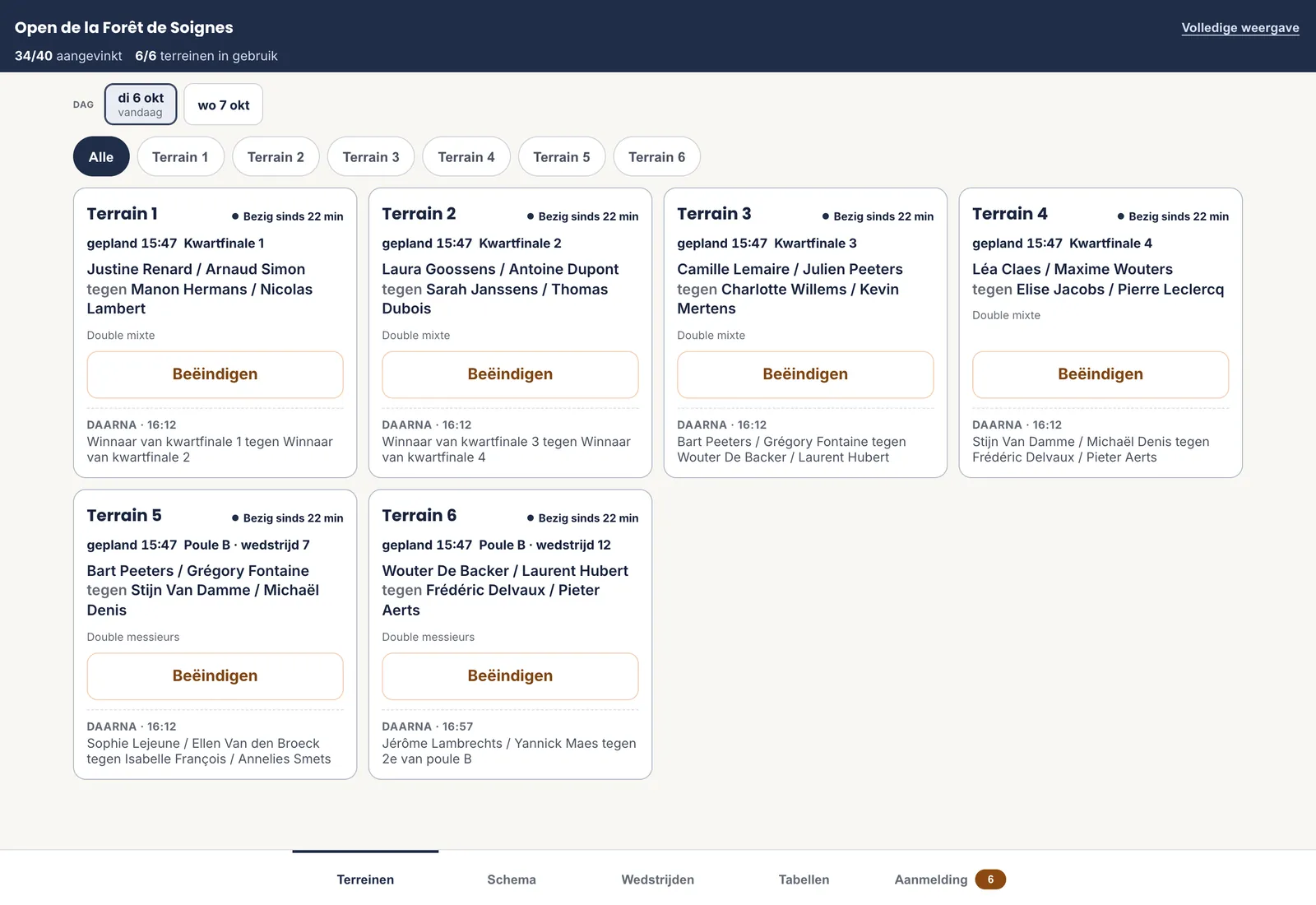Image resolution: width=1316 pixels, height=905 pixels.
Task: Switch to day wo 7 okt
Action: click(x=223, y=104)
